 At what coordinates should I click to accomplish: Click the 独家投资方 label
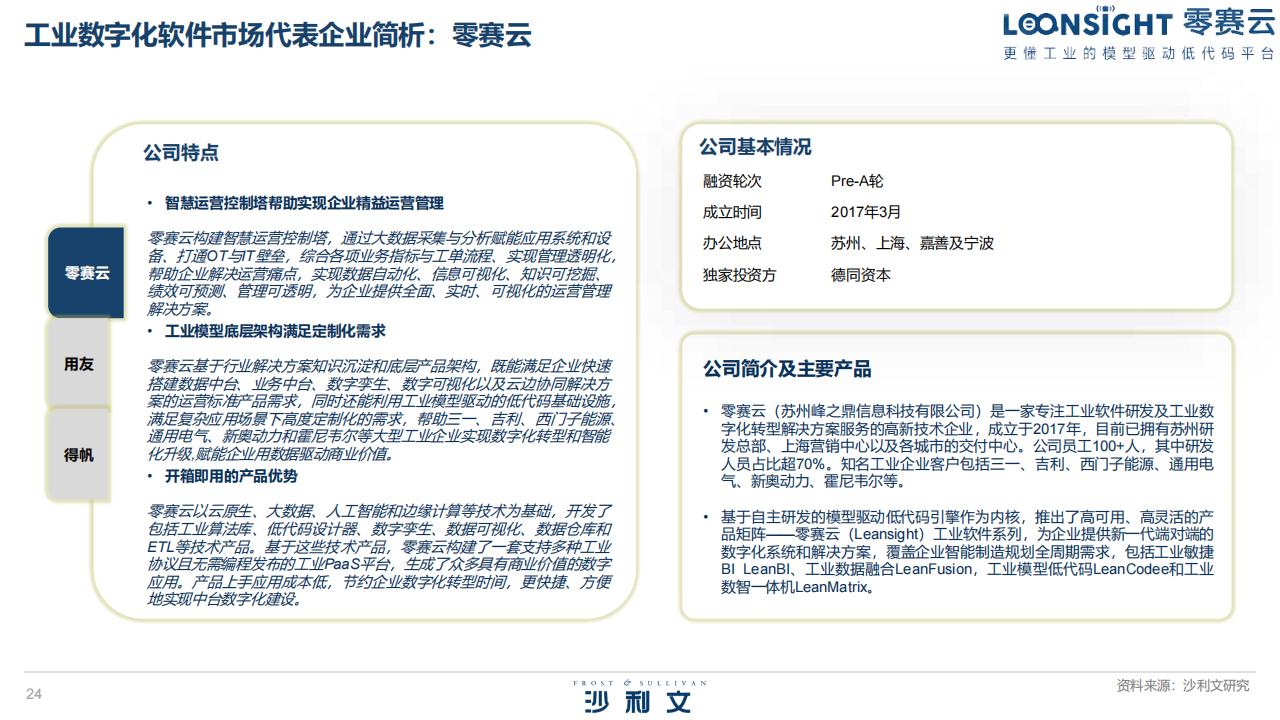[739, 275]
